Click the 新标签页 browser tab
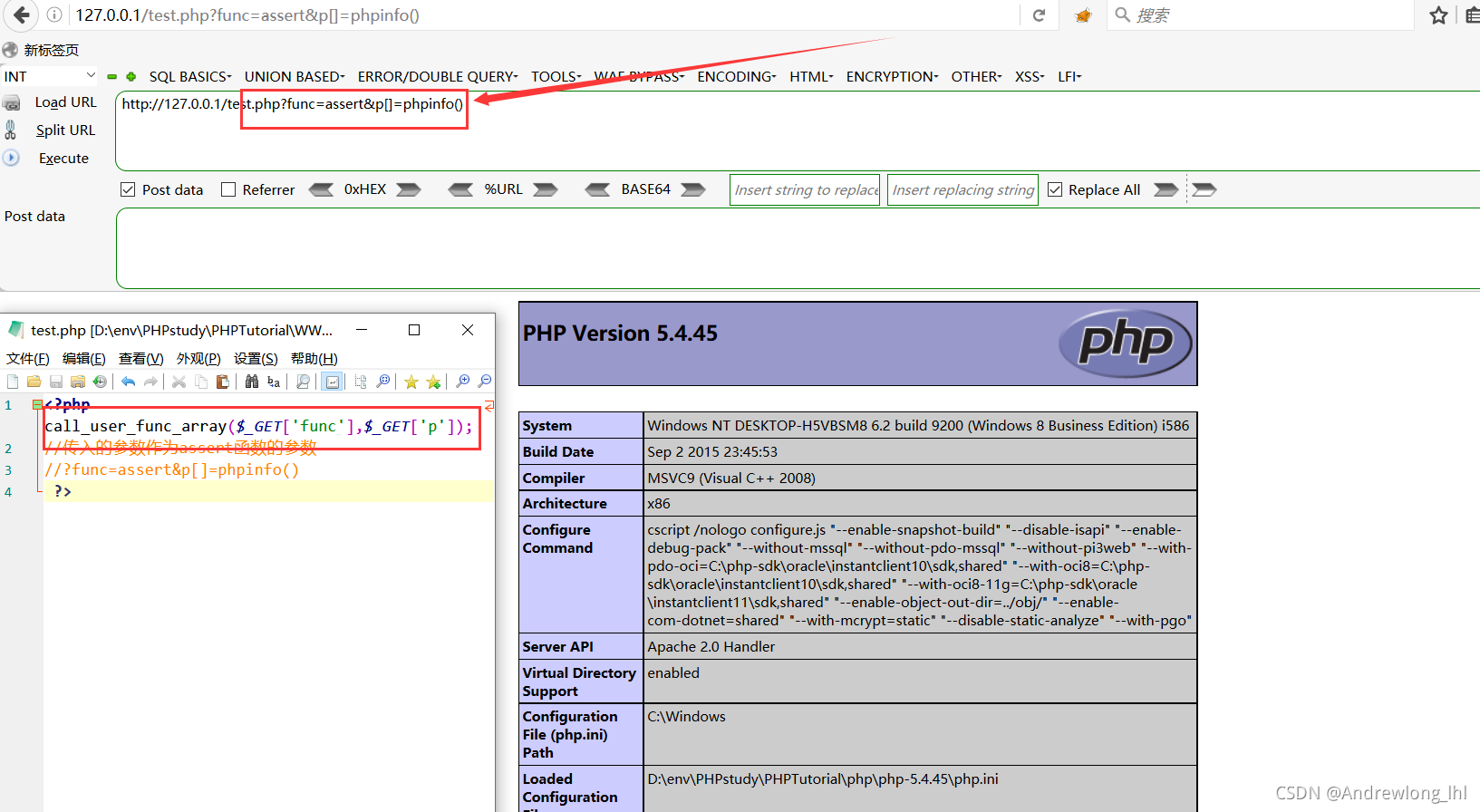This screenshot has width=1480, height=812. (x=41, y=50)
